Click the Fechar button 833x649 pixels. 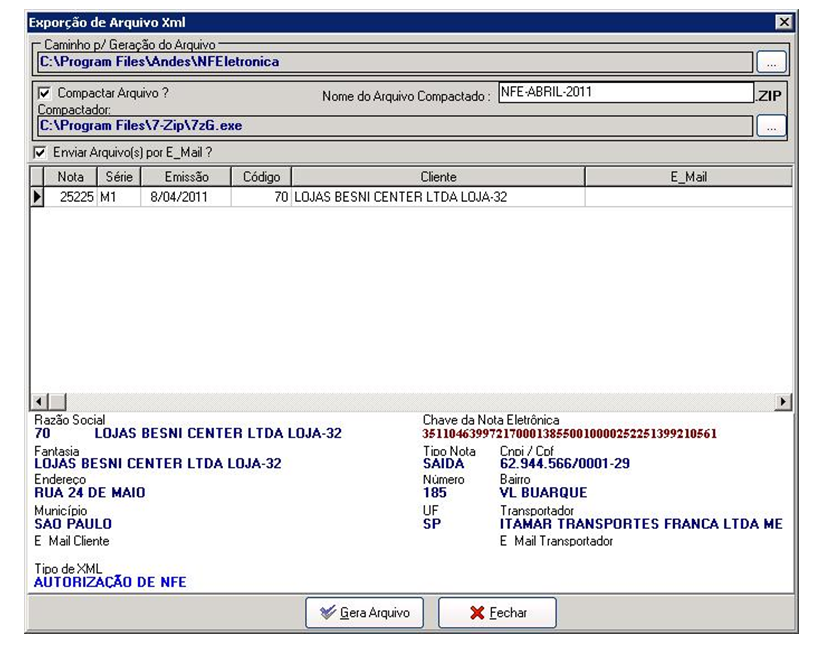coord(497,613)
